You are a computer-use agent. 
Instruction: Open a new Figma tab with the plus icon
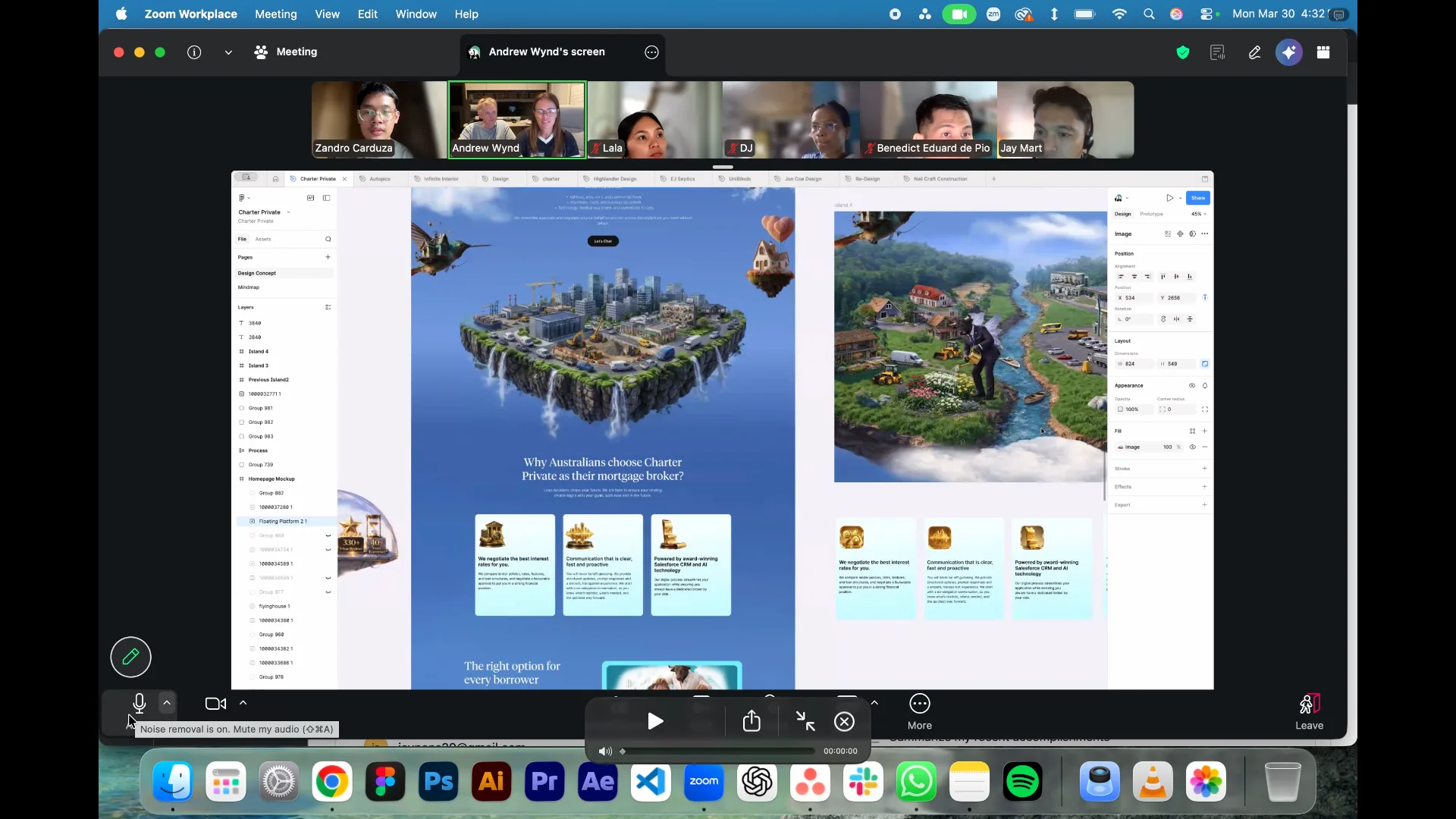pos(993,179)
